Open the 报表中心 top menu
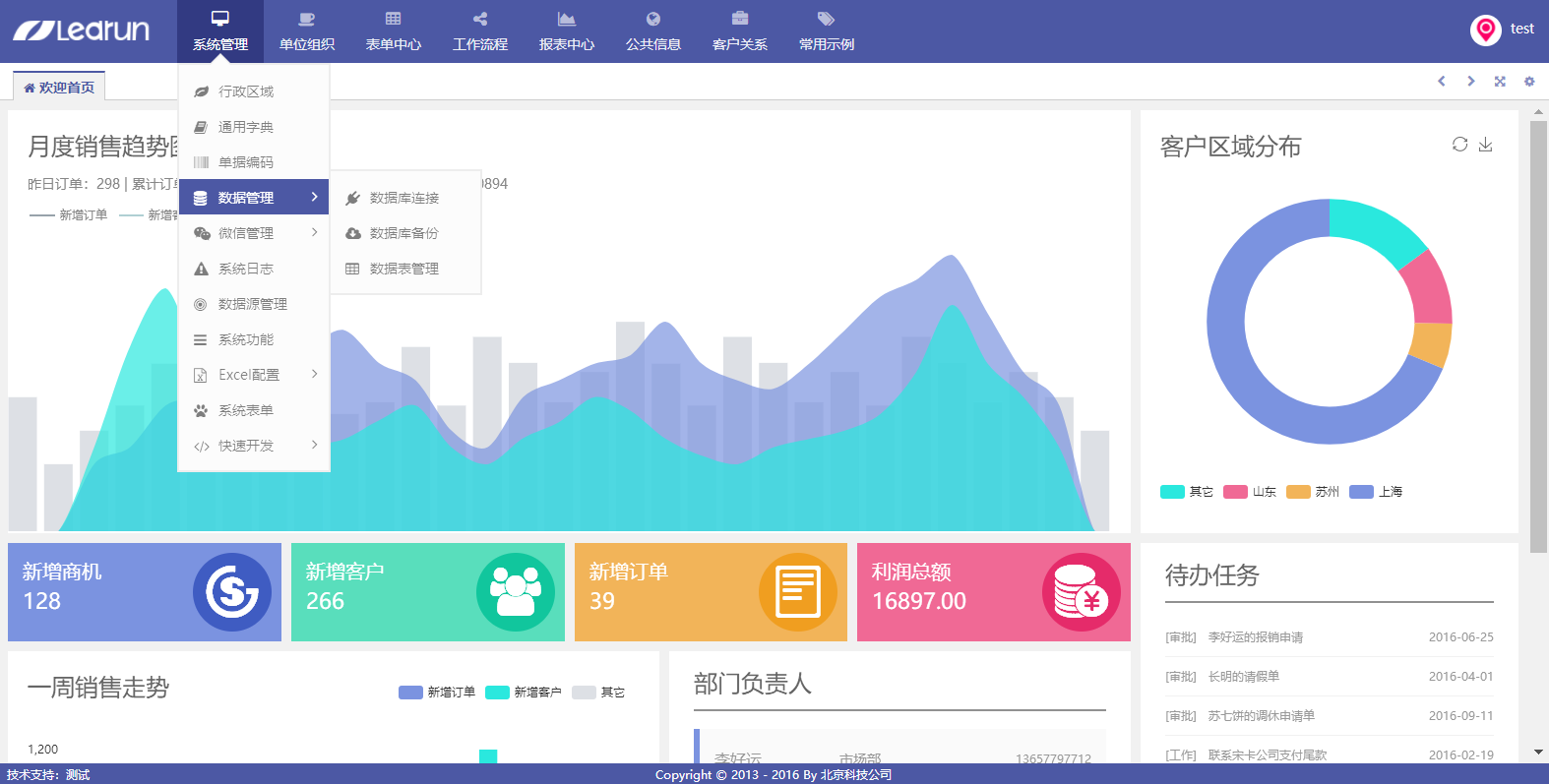Screen dimensions: 1549x784 [x=567, y=31]
